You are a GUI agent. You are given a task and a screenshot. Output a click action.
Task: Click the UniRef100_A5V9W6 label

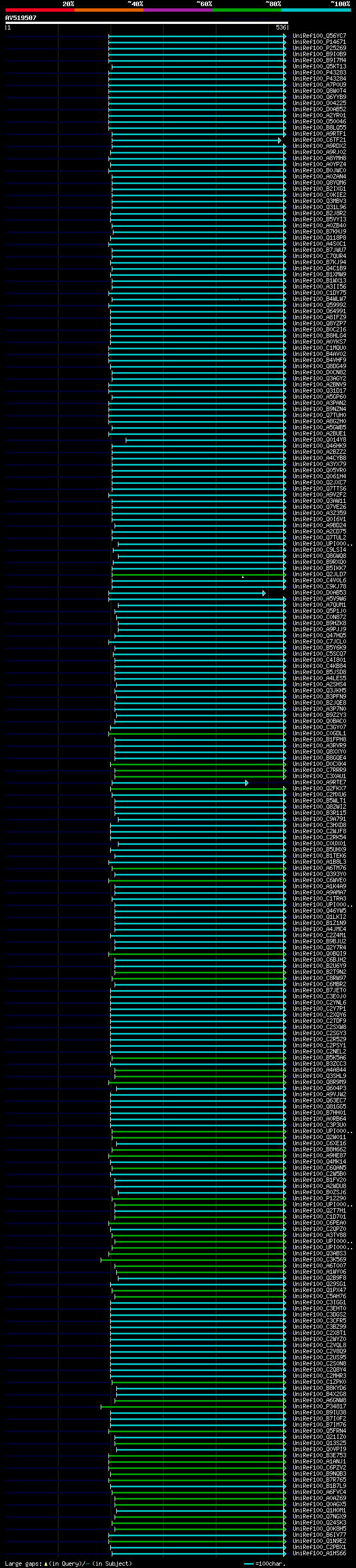(319, 598)
